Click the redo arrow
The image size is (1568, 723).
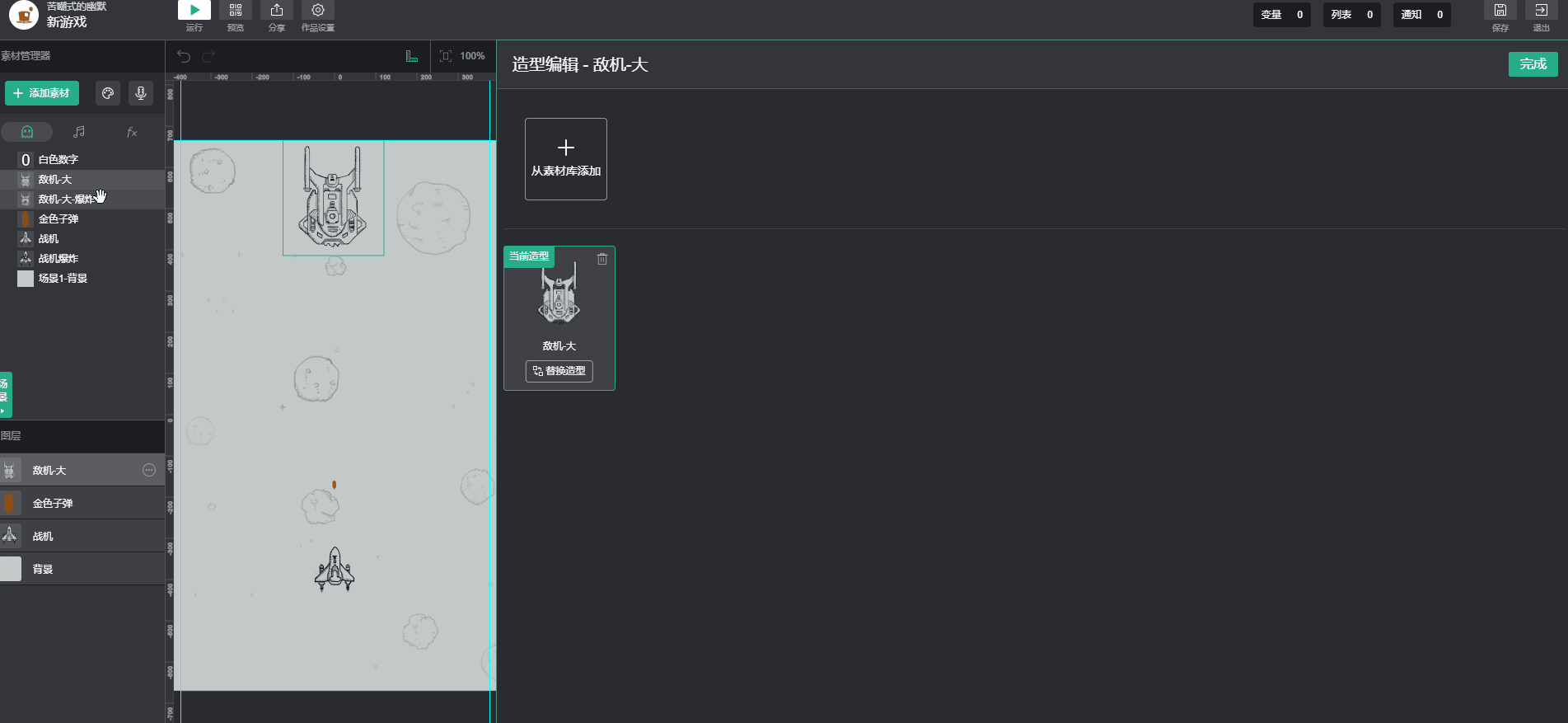coord(208,56)
